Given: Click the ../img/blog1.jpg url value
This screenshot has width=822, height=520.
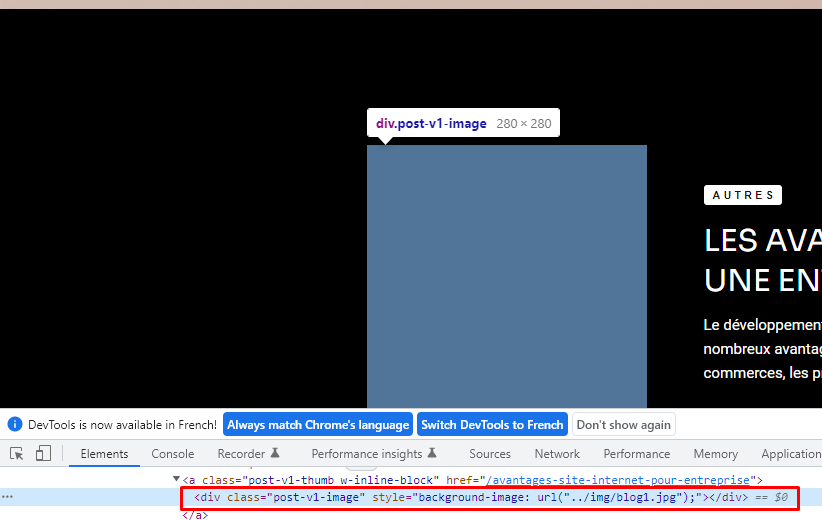Looking at the screenshot, I should click(x=623, y=497).
